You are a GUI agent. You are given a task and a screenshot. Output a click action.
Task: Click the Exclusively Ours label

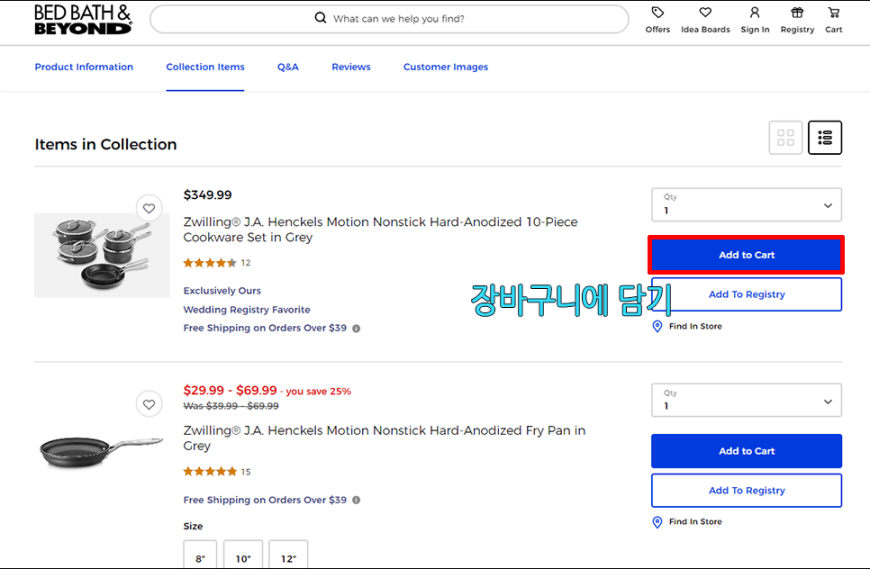coord(222,291)
